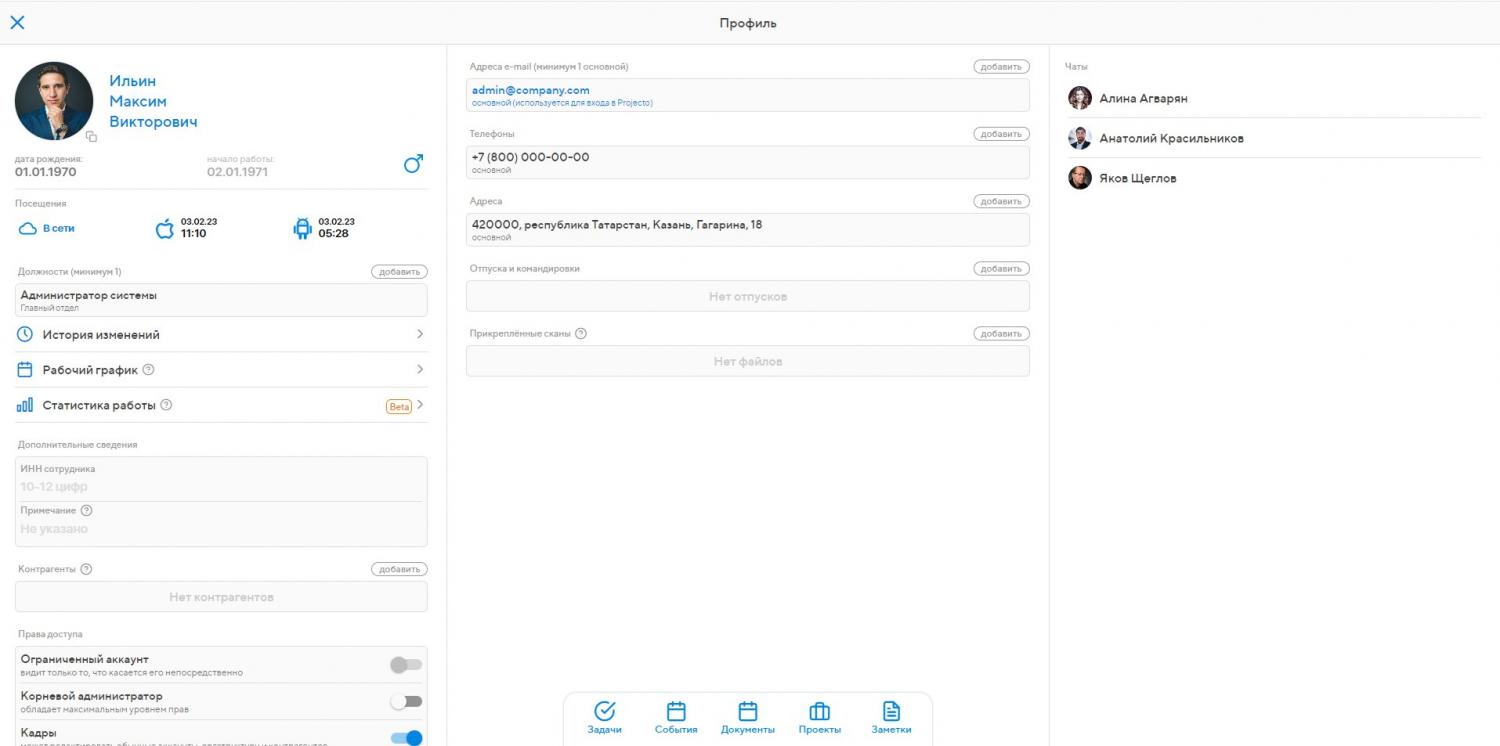Open Documents (Документы) in bottom bar
This screenshot has height=746, width=1500.
[747, 712]
